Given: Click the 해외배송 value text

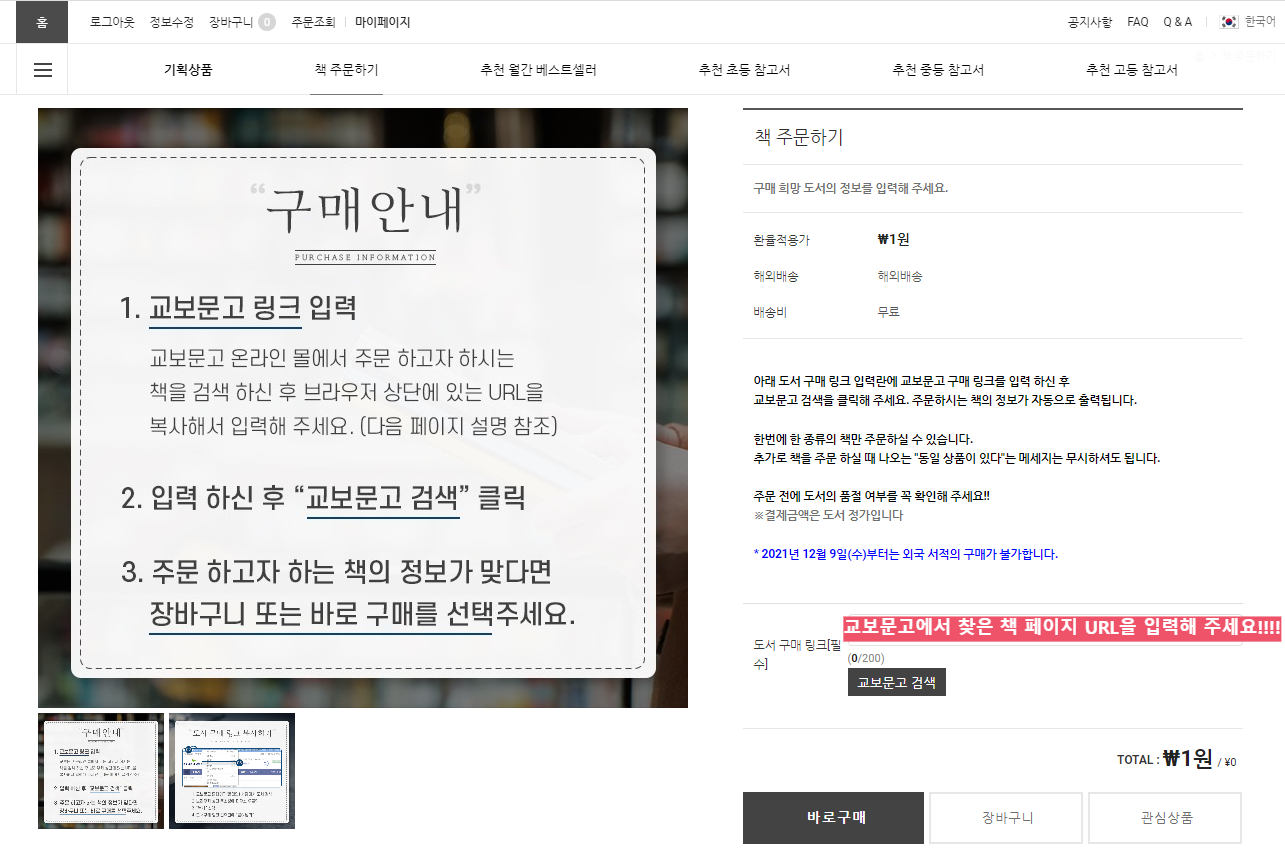Looking at the screenshot, I should click(900, 276).
